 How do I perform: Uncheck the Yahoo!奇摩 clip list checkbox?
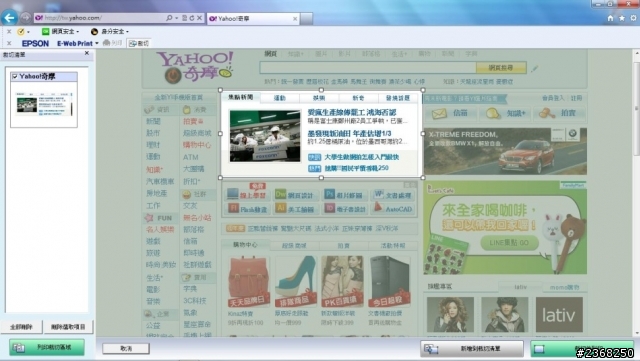pos(15,76)
